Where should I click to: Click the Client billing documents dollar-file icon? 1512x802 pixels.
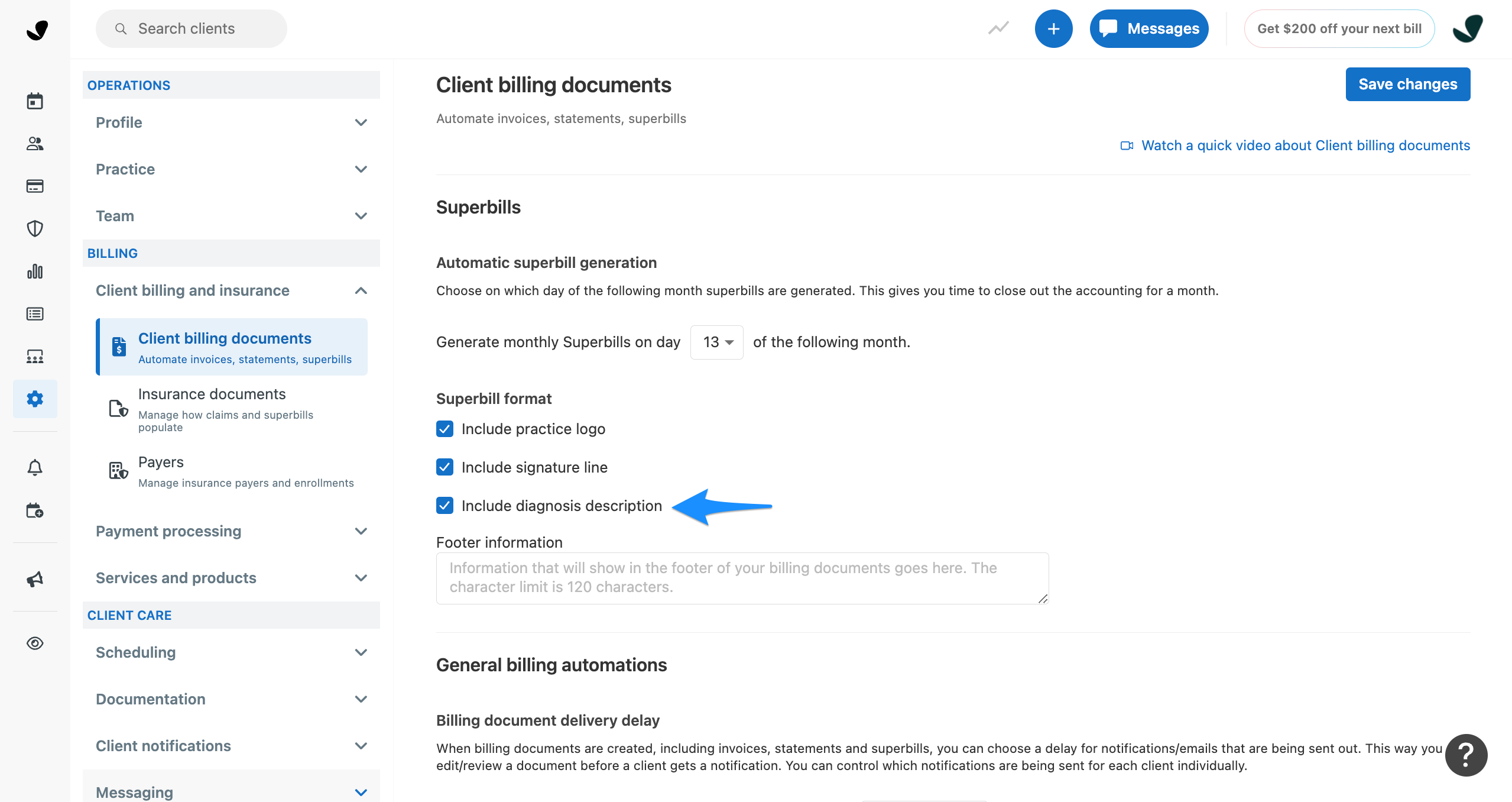(119, 347)
